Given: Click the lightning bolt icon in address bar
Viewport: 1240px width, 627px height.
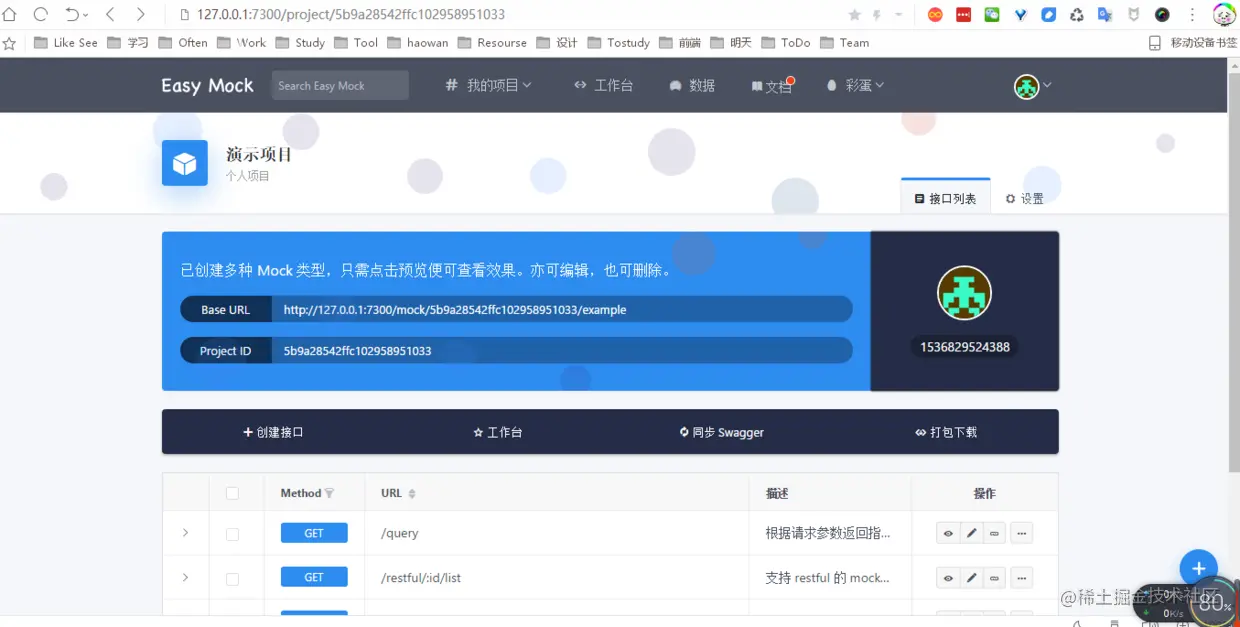Looking at the screenshot, I should tap(877, 15).
